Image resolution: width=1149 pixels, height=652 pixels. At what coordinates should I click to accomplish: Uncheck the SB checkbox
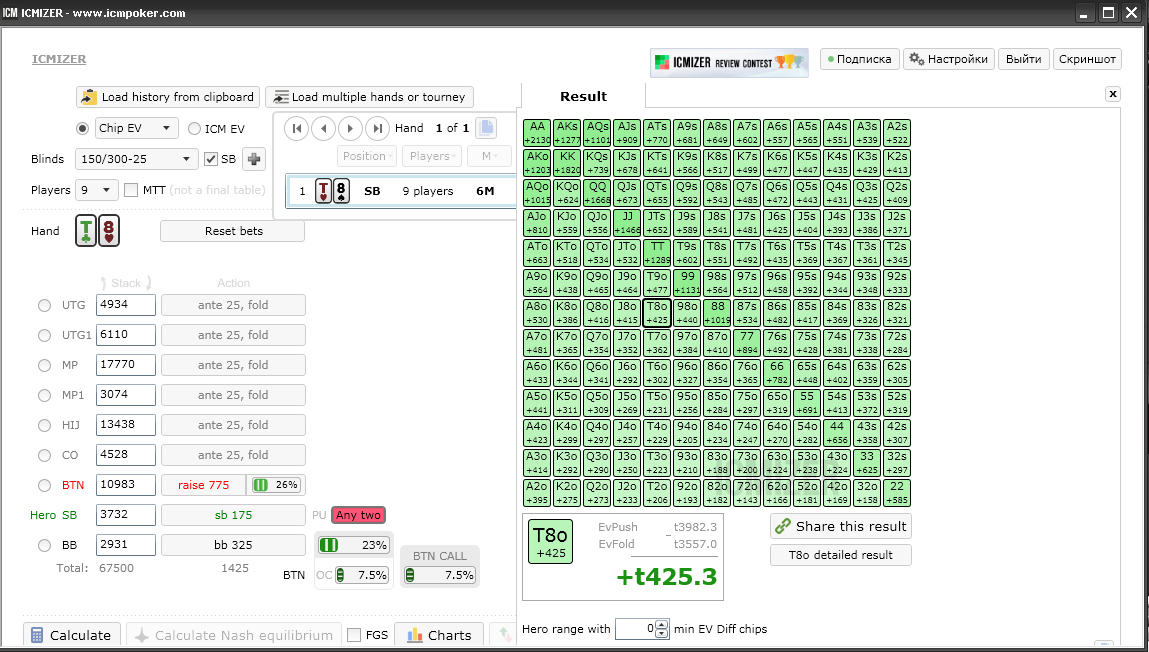pos(210,159)
